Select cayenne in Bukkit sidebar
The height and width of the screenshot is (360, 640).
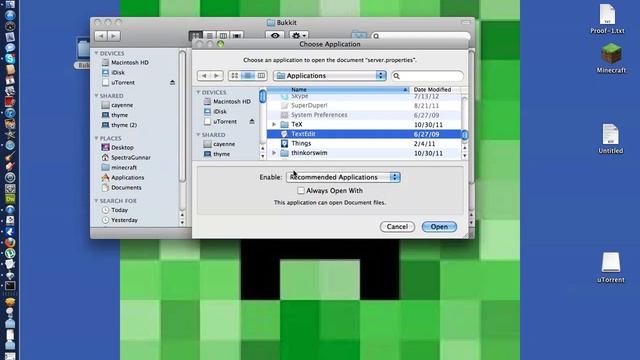pos(117,105)
